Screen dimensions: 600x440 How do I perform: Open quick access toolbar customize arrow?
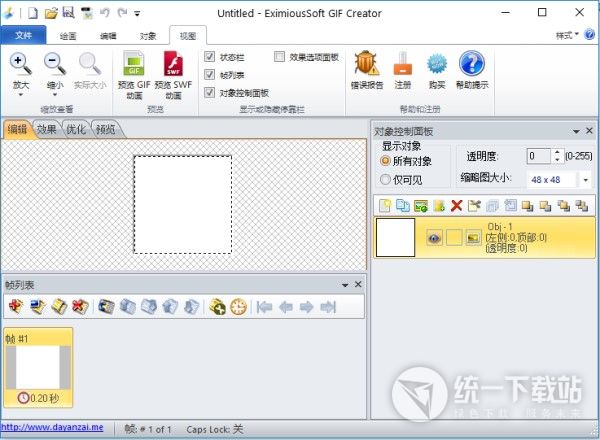(x=137, y=14)
